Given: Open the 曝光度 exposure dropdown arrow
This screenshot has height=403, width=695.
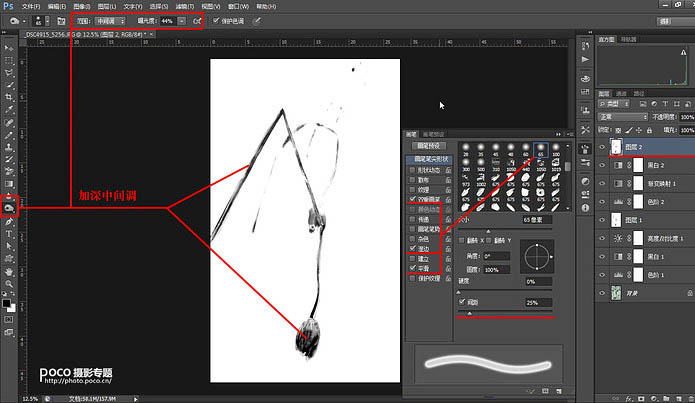Looking at the screenshot, I should [x=182, y=21].
